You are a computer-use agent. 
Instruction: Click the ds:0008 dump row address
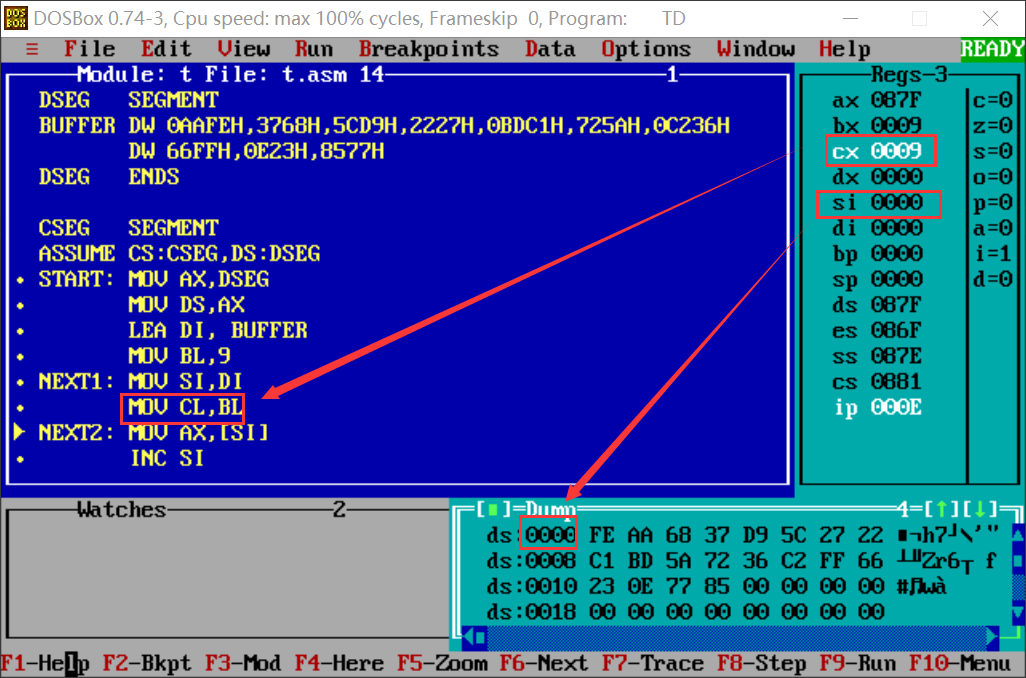tap(531, 561)
